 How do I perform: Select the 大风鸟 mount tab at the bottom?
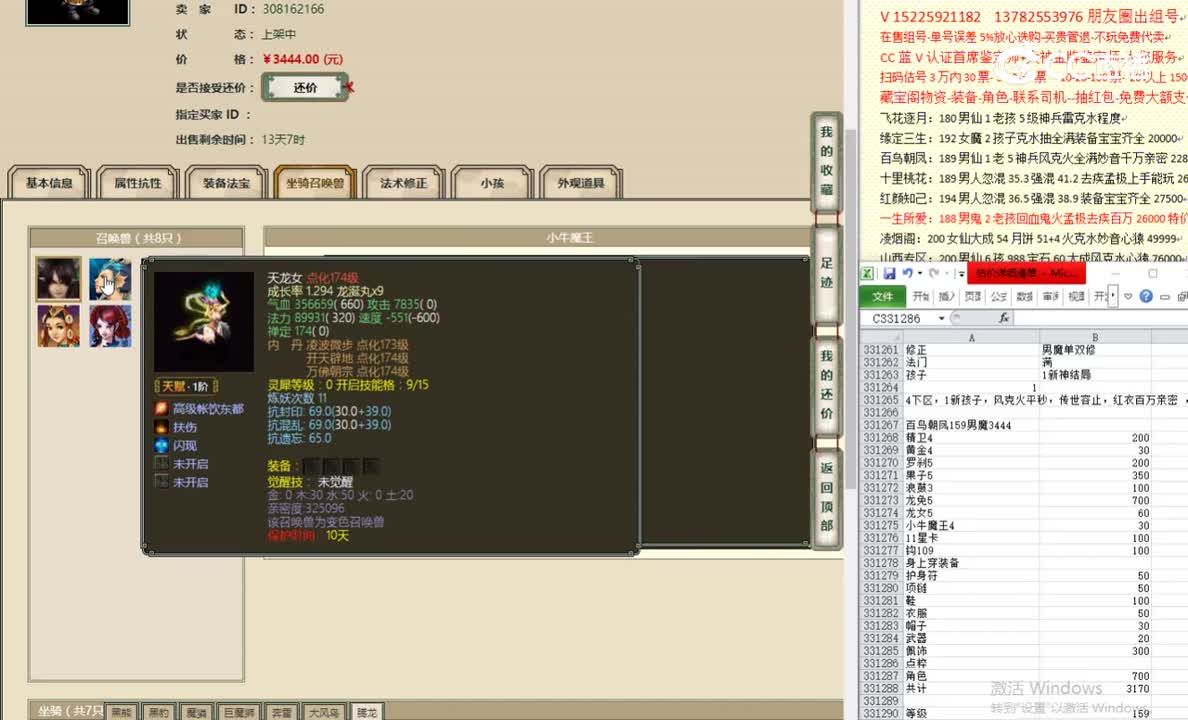pyautogui.click(x=323, y=713)
